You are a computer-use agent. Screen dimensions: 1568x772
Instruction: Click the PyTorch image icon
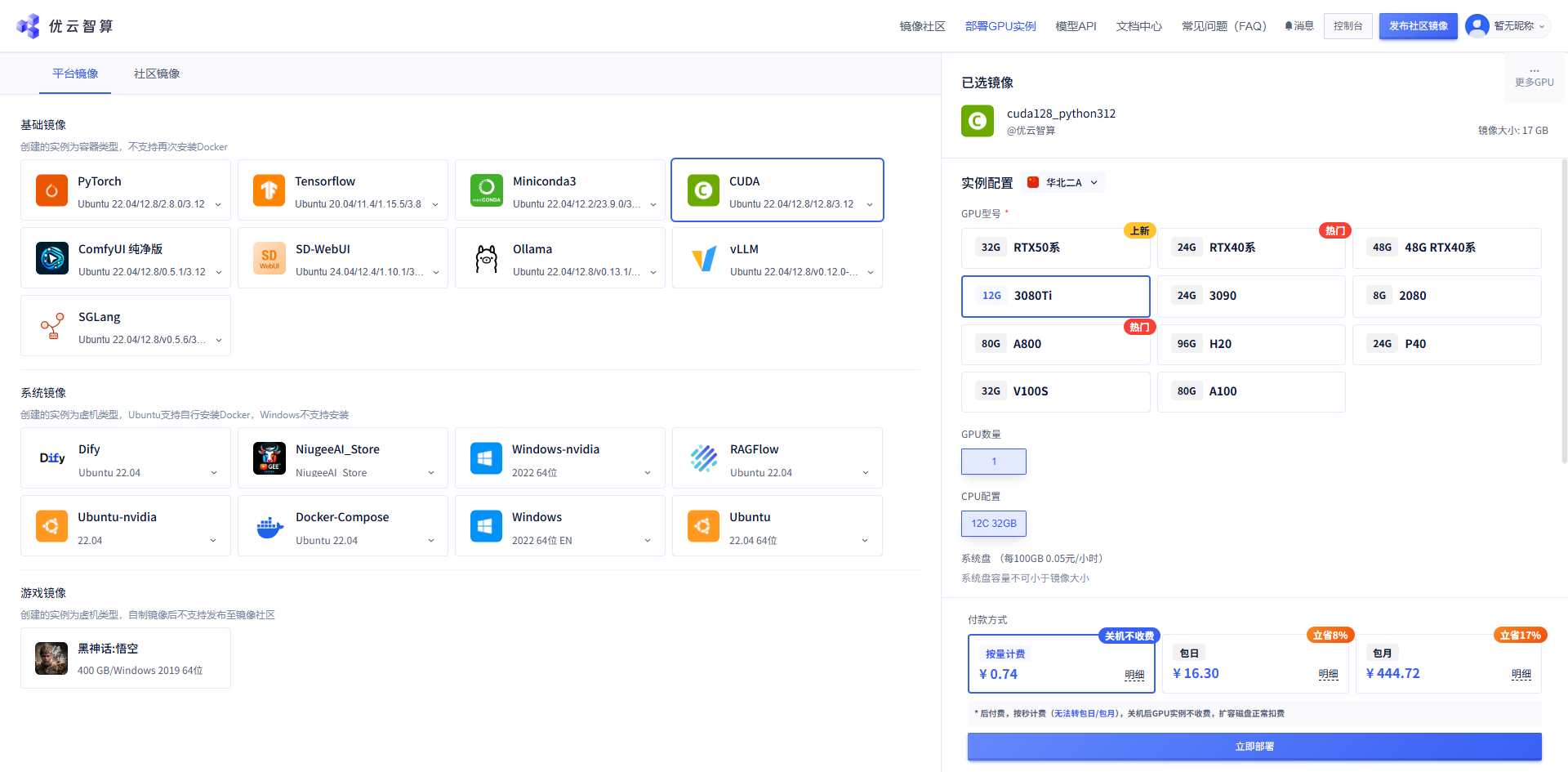pos(51,190)
